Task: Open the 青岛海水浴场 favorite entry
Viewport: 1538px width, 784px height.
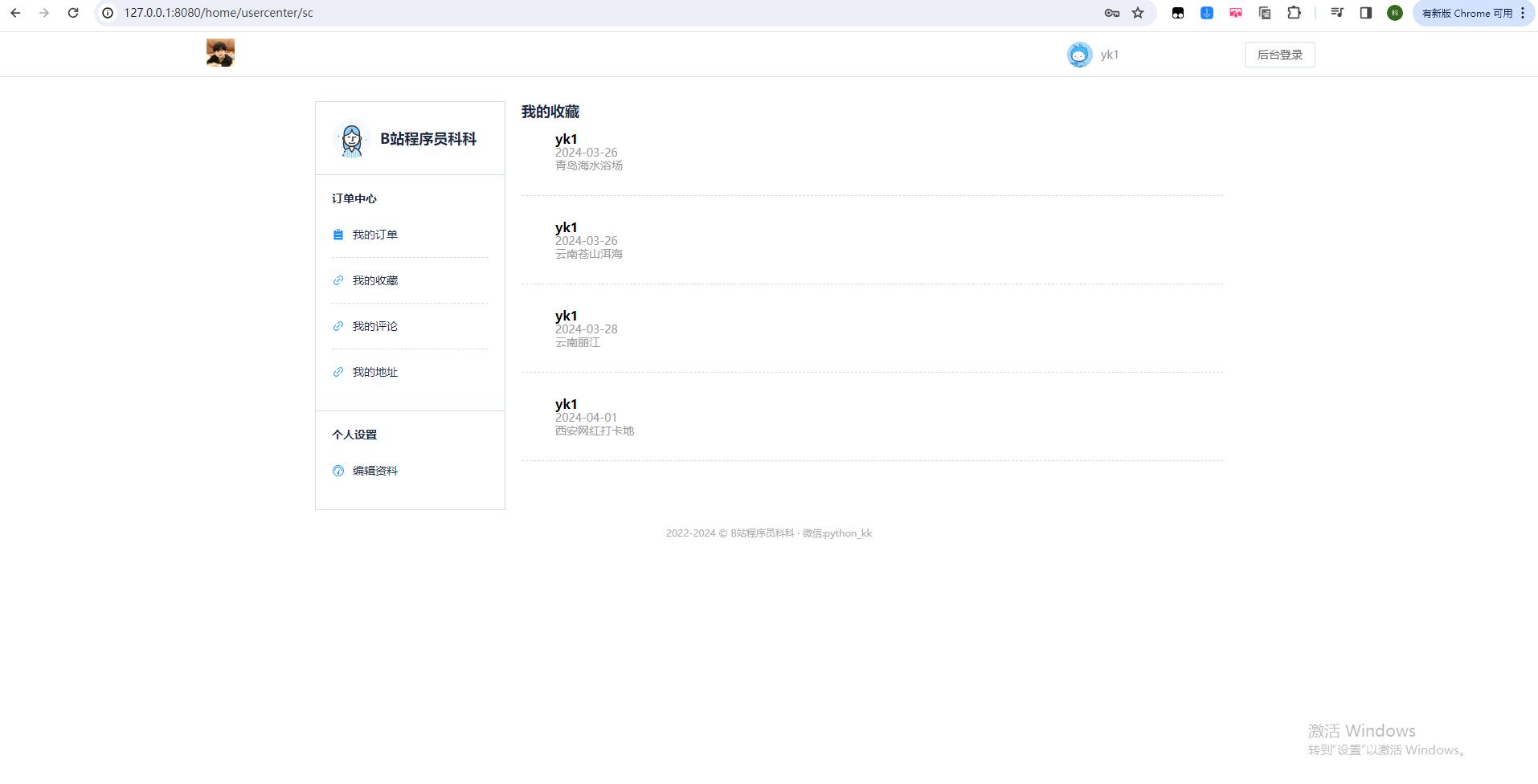Action: [x=589, y=165]
